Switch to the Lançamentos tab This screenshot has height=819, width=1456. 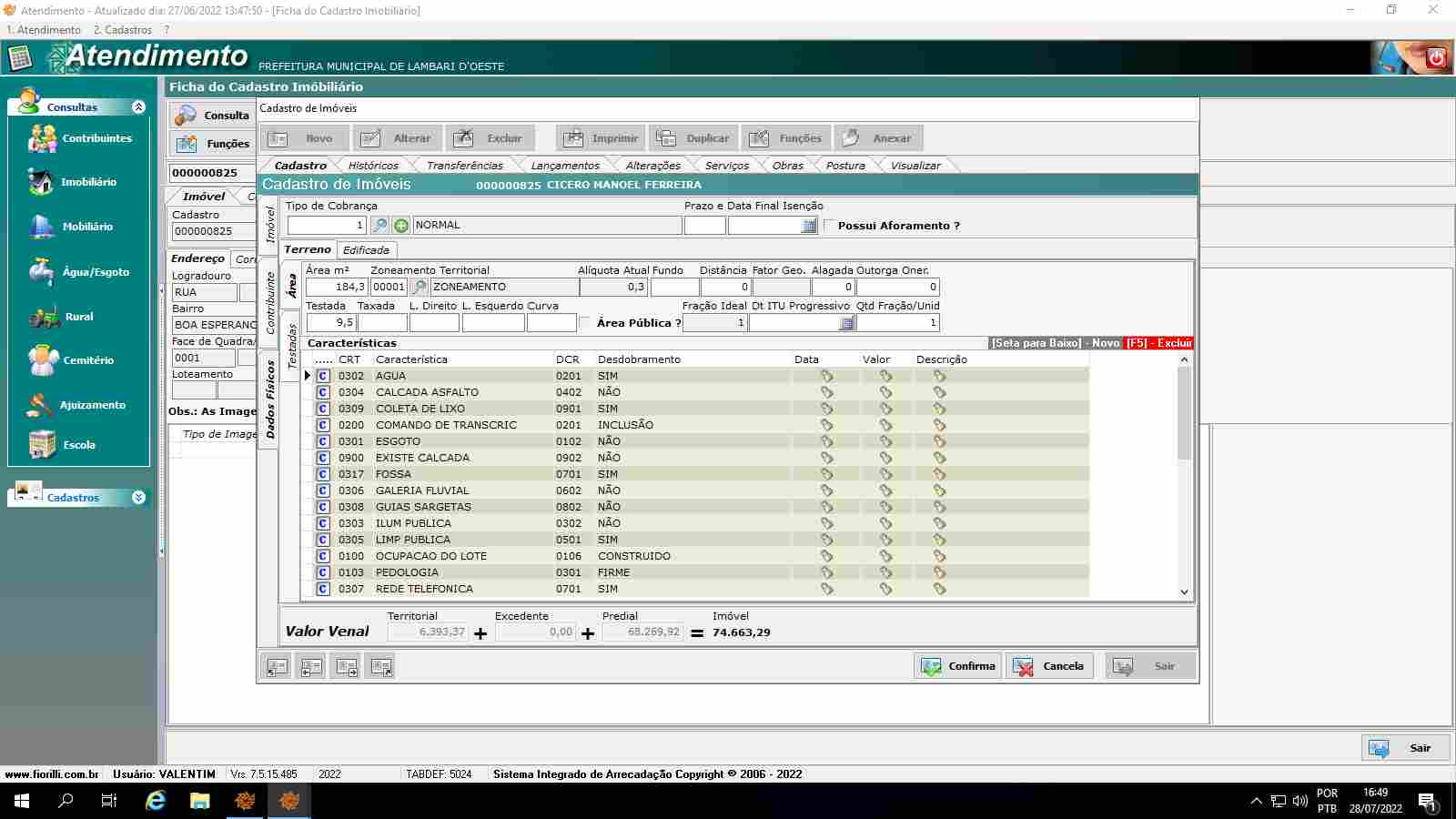point(564,166)
